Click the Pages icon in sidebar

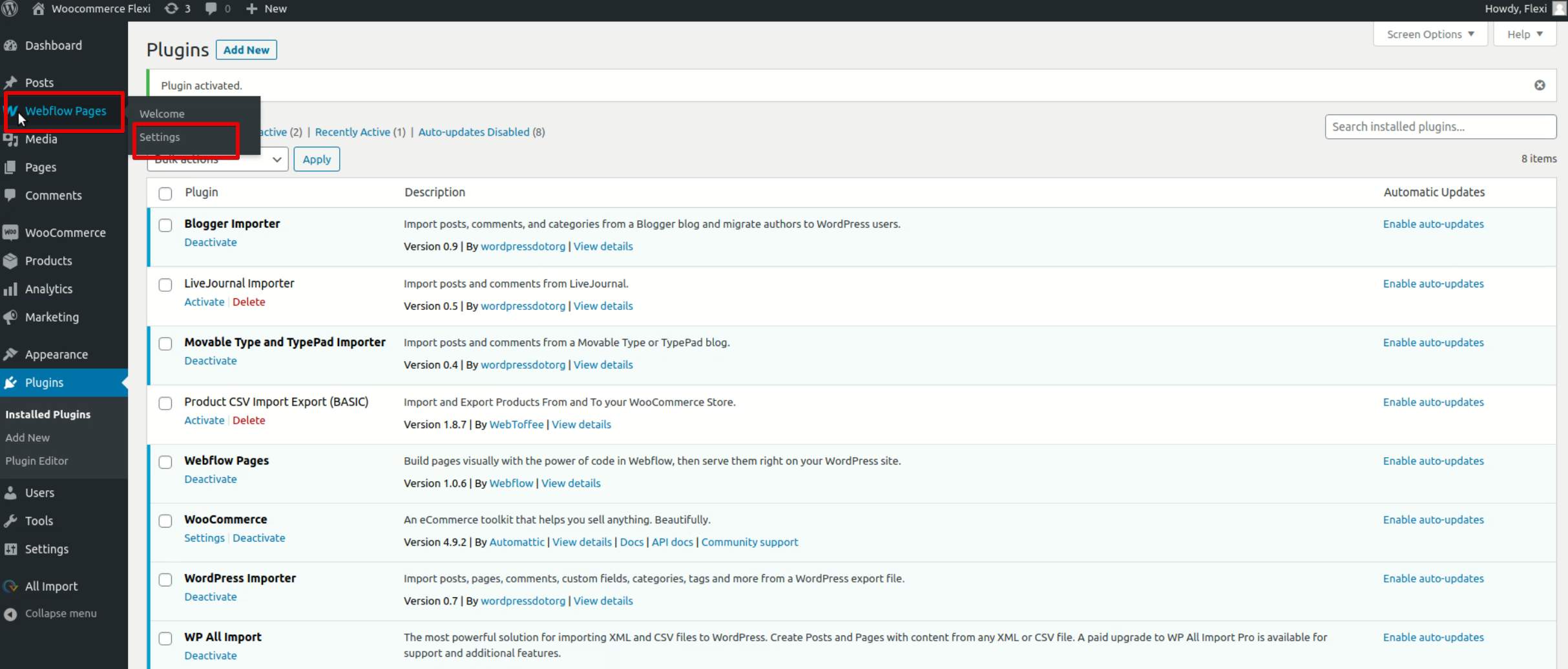[10, 167]
